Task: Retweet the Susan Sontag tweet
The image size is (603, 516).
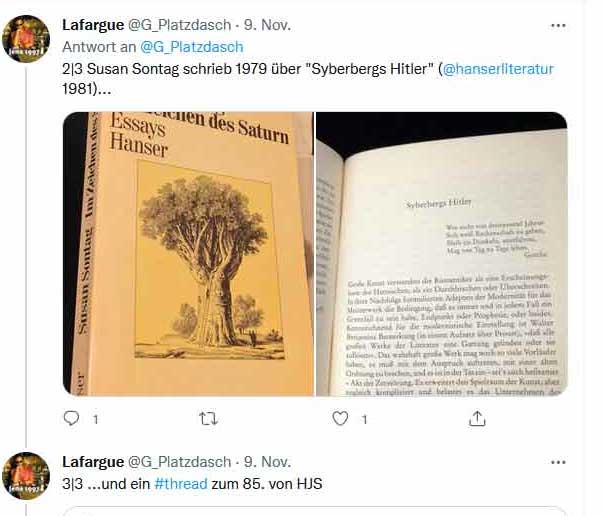Action: [x=208, y=418]
